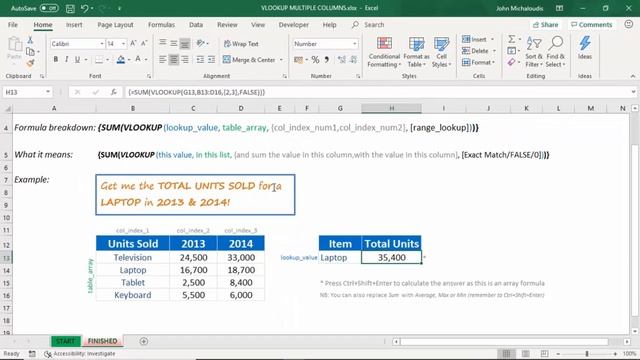Expand the Conditional Formatting menu
640x360 pixels.
click(x=384, y=52)
